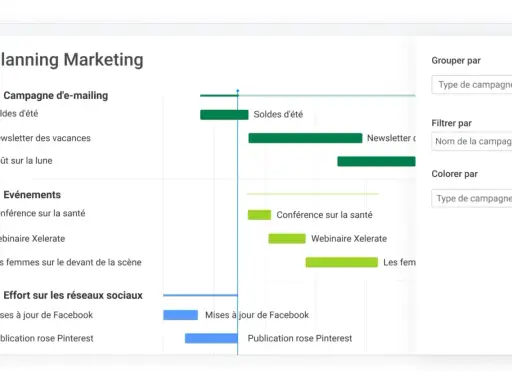Click the réseaux sociaux blue summary line
The width and height of the screenshot is (512, 384).
pyautogui.click(x=200, y=295)
